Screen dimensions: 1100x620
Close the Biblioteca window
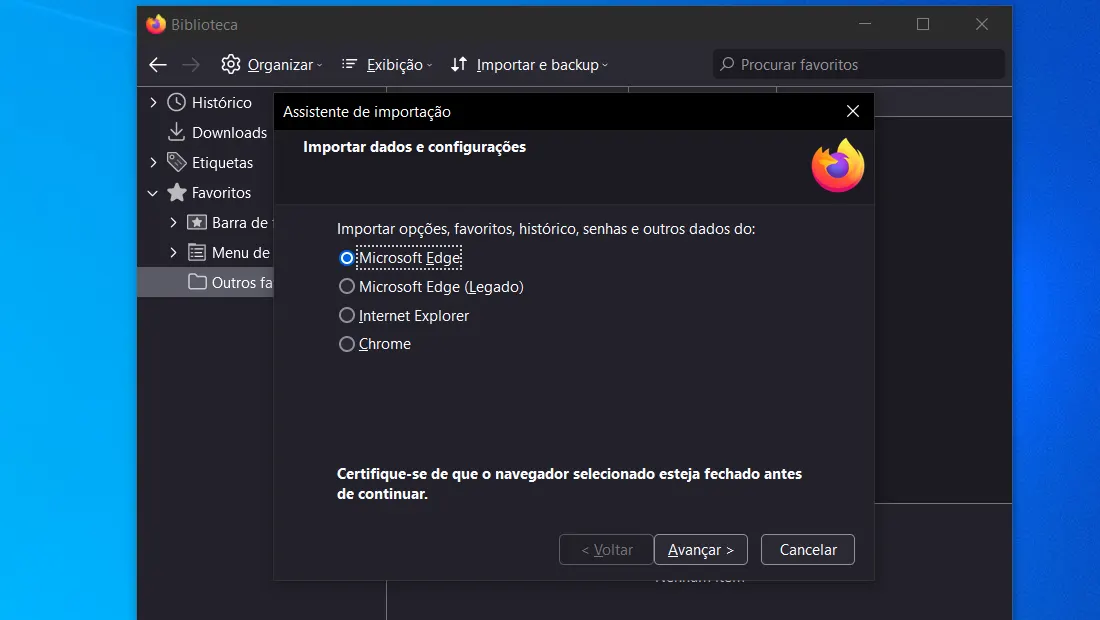point(982,25)
